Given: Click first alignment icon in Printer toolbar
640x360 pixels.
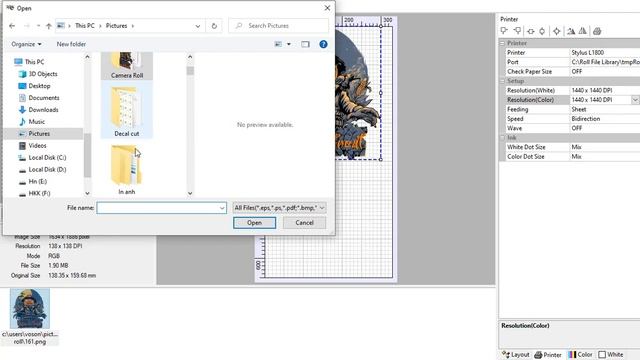Looking at the screenshot, I should click(504, 31).
